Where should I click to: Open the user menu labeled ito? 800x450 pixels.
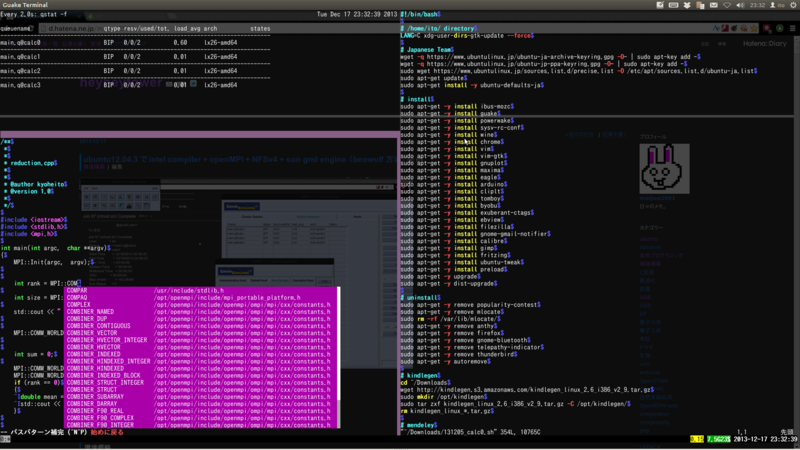pos(778,5)
